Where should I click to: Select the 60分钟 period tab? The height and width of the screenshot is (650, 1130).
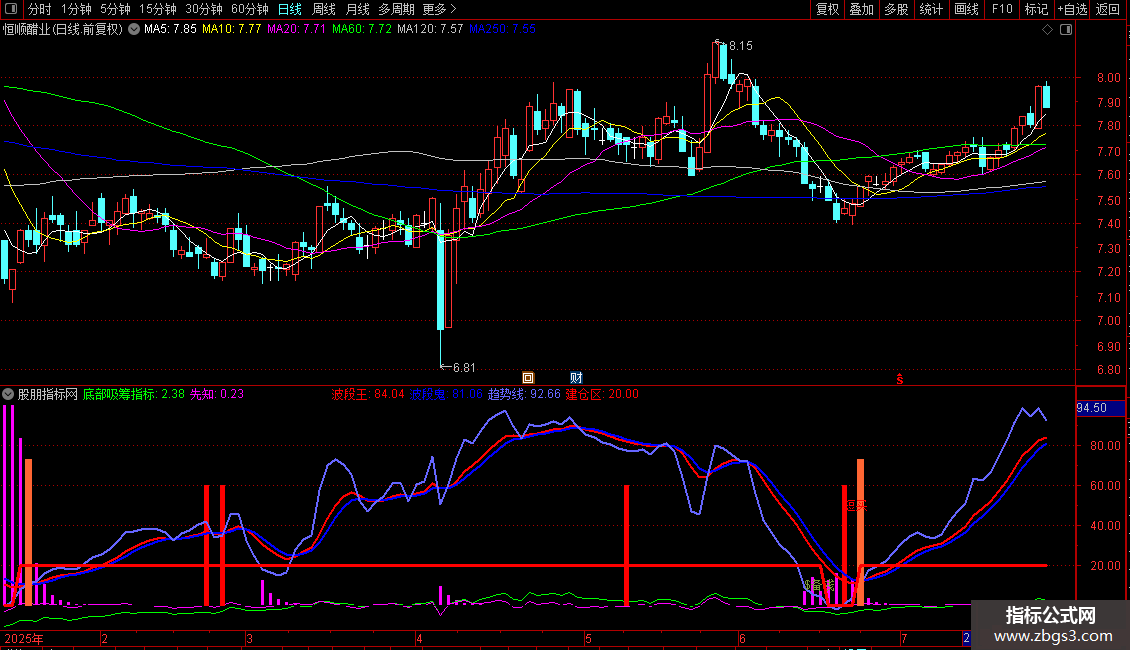click(250, 9)
